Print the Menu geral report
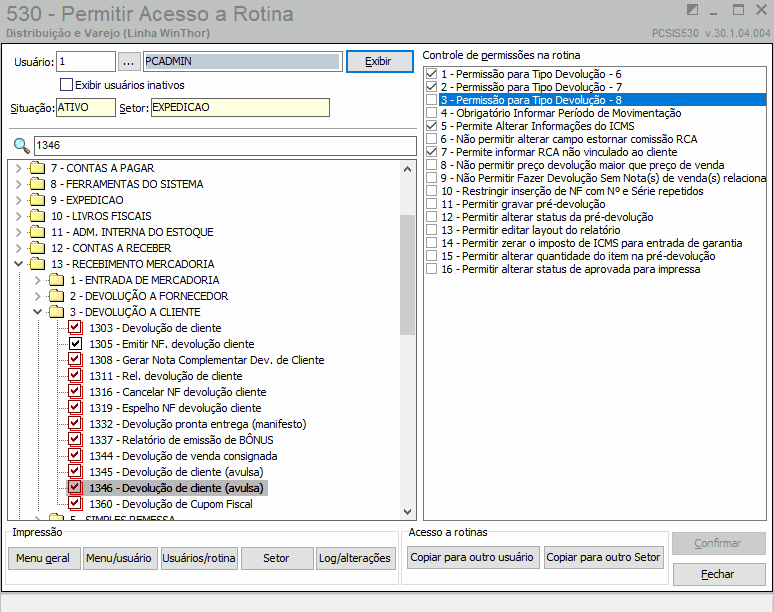Screen dimensions: 774x612 tap(43, 558)
